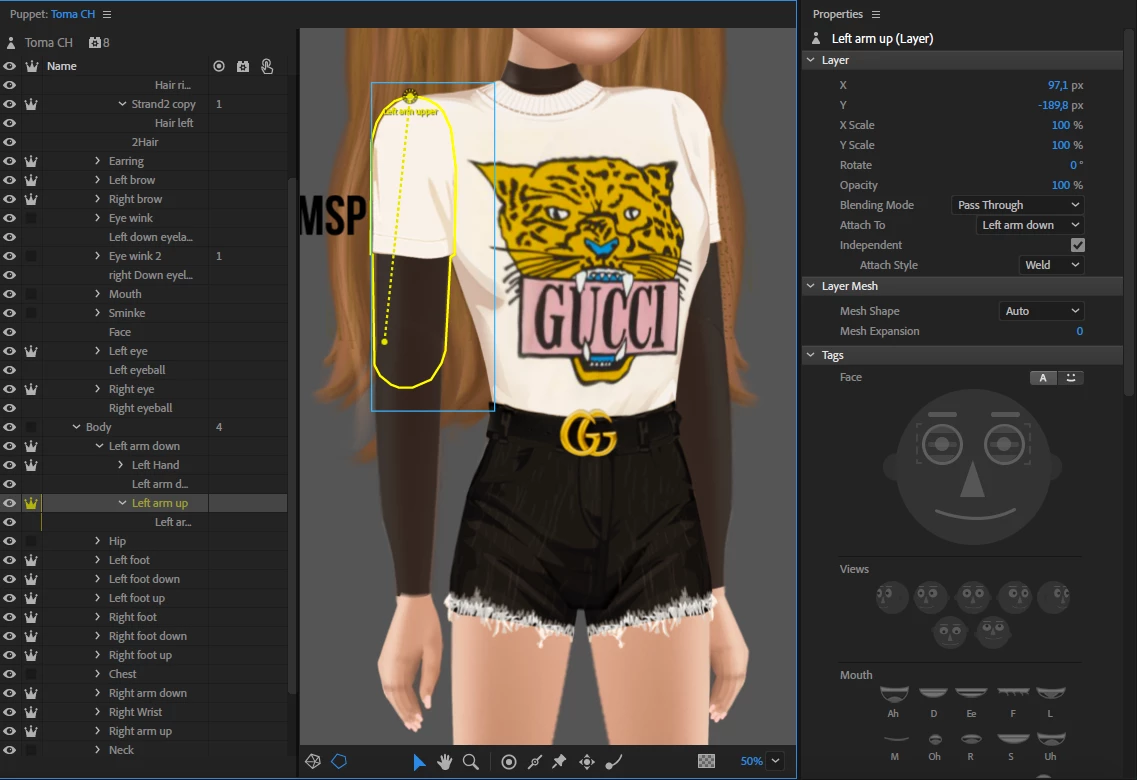1137x780 pixels.
Task: Hide the Face layer
Action: pos(9,332)
